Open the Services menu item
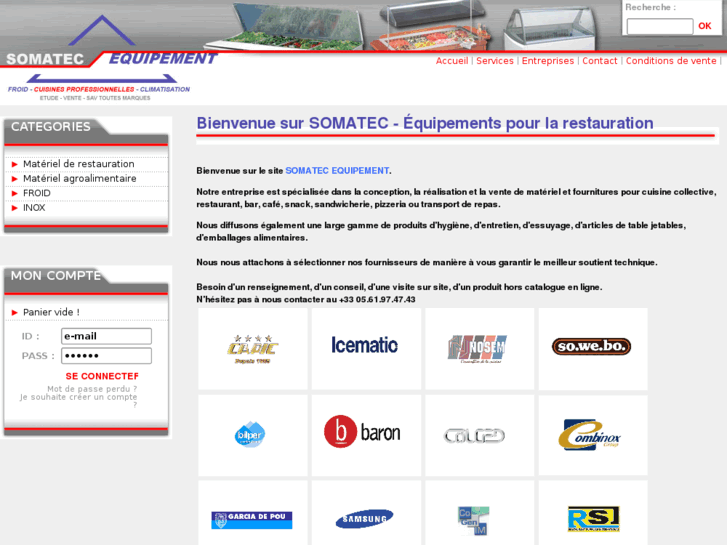Screen dimensions: 727x545 pos(495,61)
